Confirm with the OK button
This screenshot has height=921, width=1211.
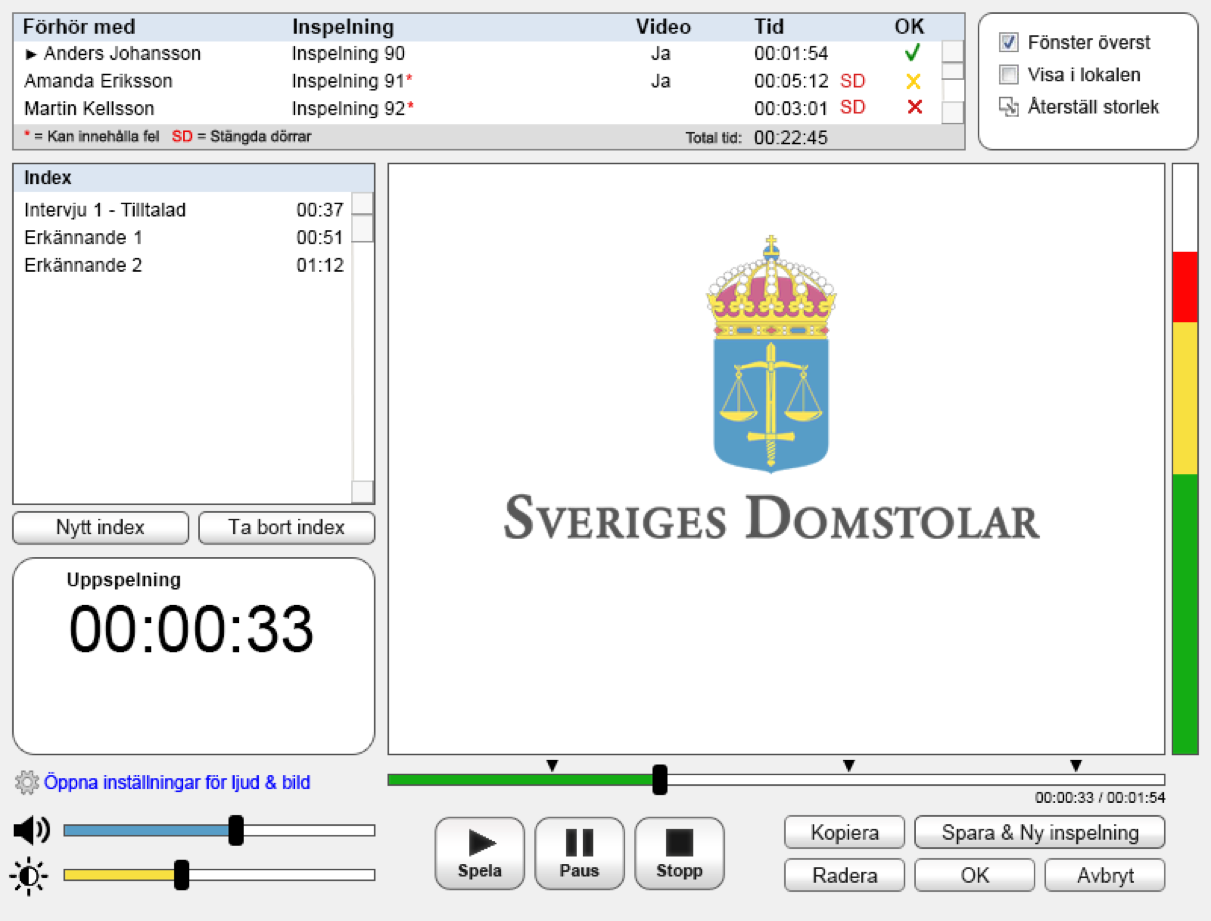coord(975,875)
